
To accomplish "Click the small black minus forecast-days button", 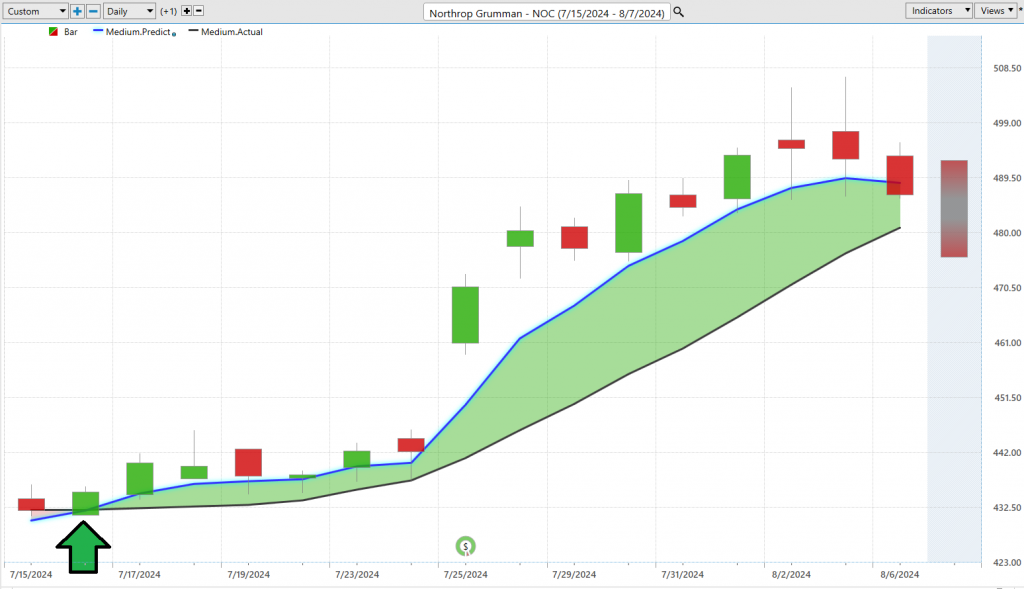I will (199, 11).
